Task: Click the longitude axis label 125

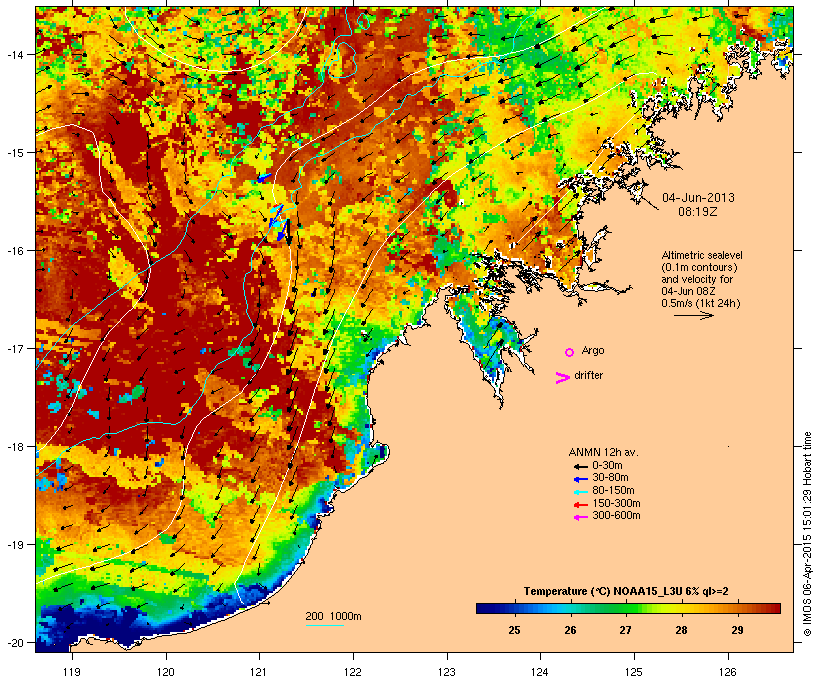Action: point(634,672)
